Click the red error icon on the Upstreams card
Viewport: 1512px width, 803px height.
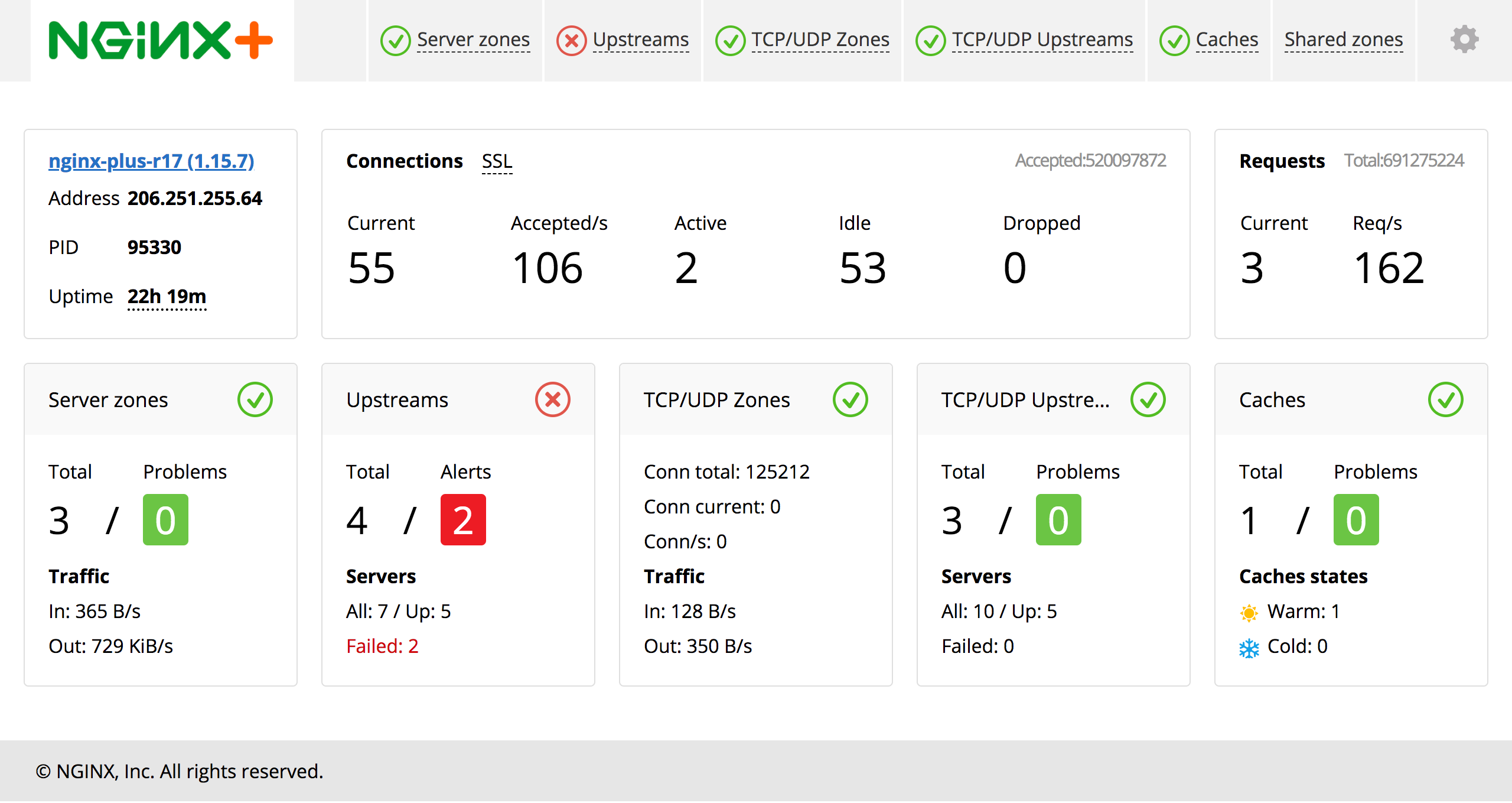pyautogui.click(x=552, y=399)
